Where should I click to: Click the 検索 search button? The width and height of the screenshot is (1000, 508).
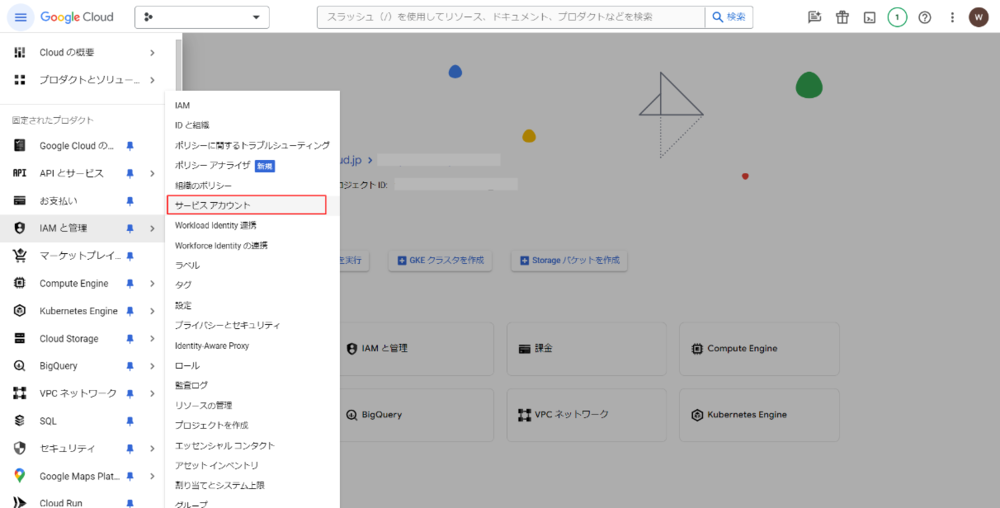tap(729, 17)
